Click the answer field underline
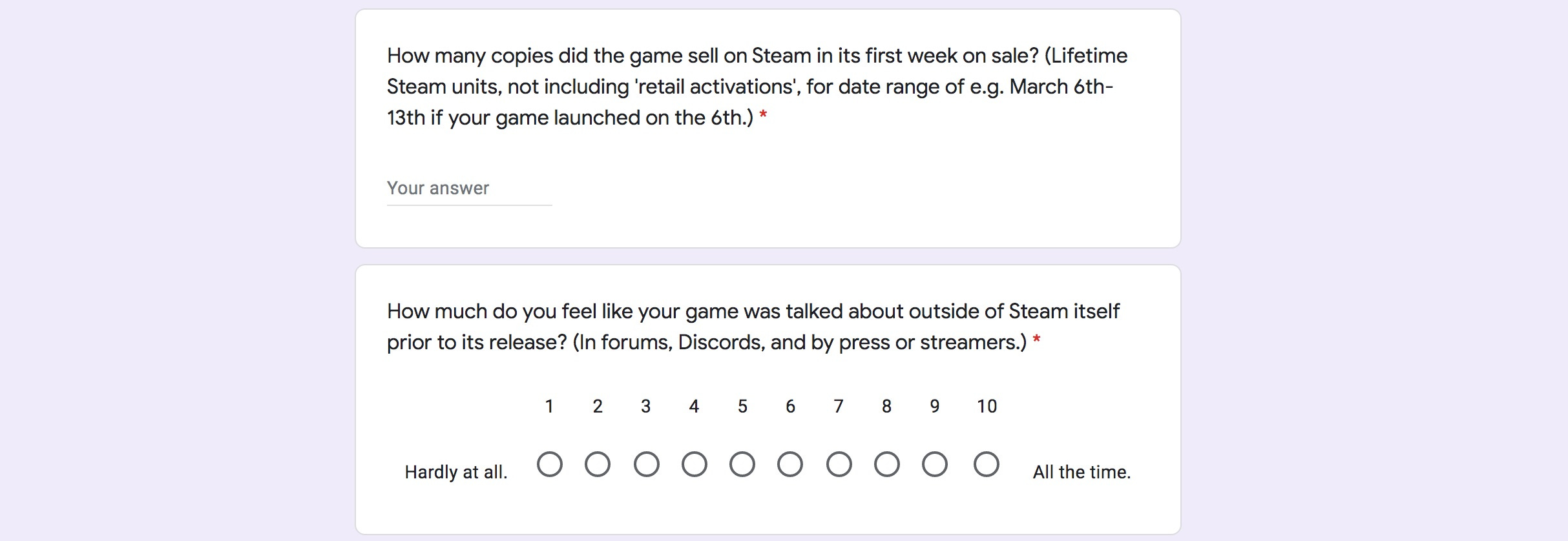The image size is (1568, 541). [x=468, y=205]
